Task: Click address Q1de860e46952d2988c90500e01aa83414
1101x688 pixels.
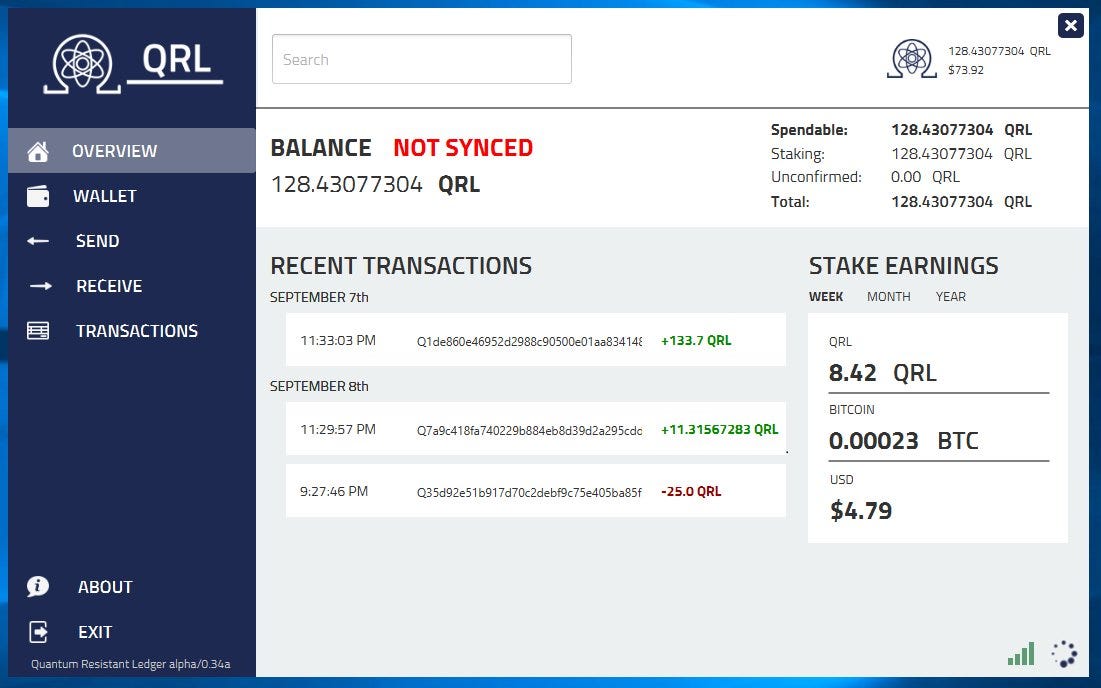Action: (x=529, y=341)
